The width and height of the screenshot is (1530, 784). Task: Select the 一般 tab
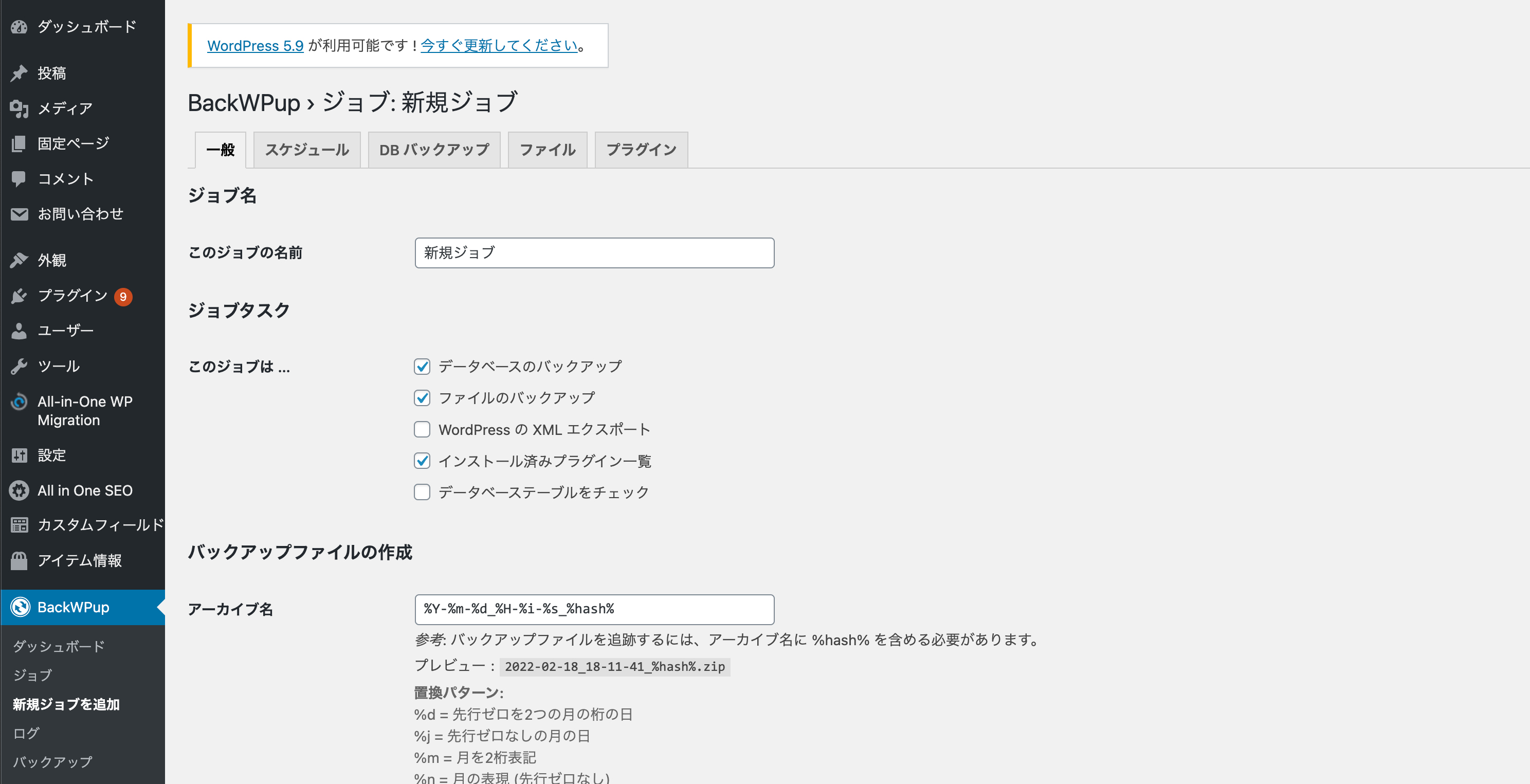click(x=221, y=150)
